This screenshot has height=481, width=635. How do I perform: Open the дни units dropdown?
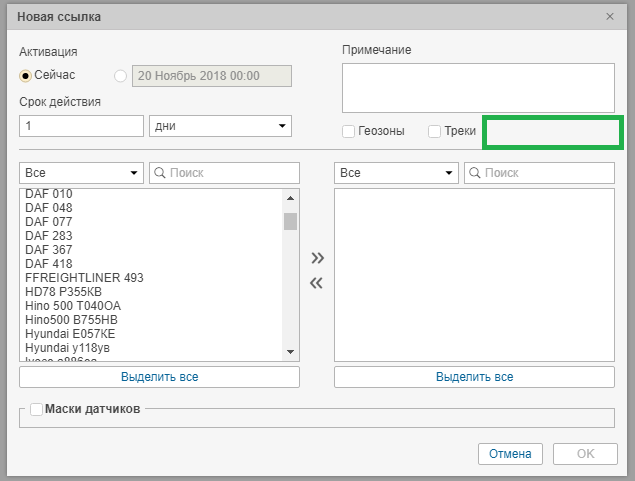(220, 126)
